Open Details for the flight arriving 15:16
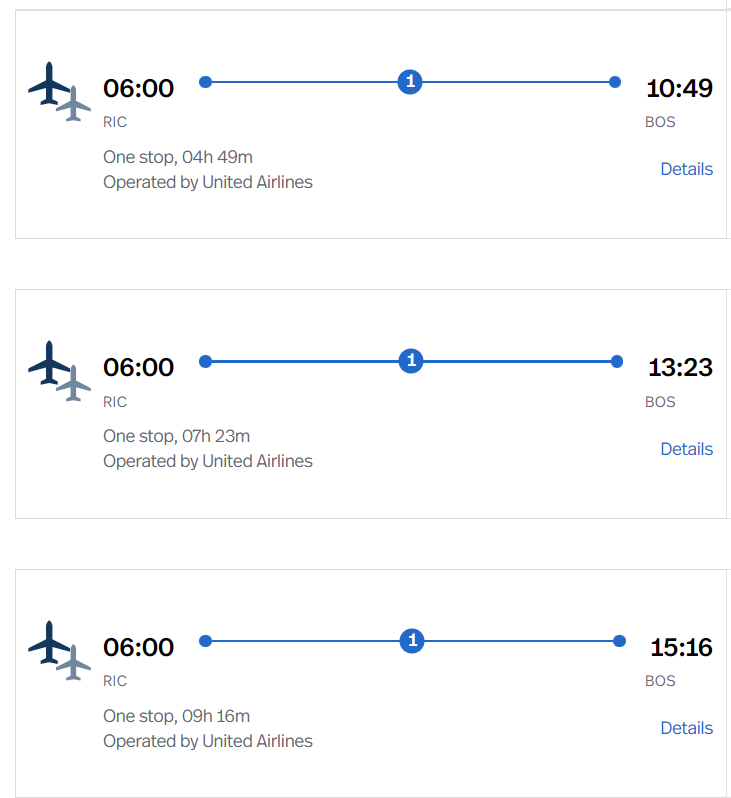This screenshot has height=798, width=731. [686, 728]
